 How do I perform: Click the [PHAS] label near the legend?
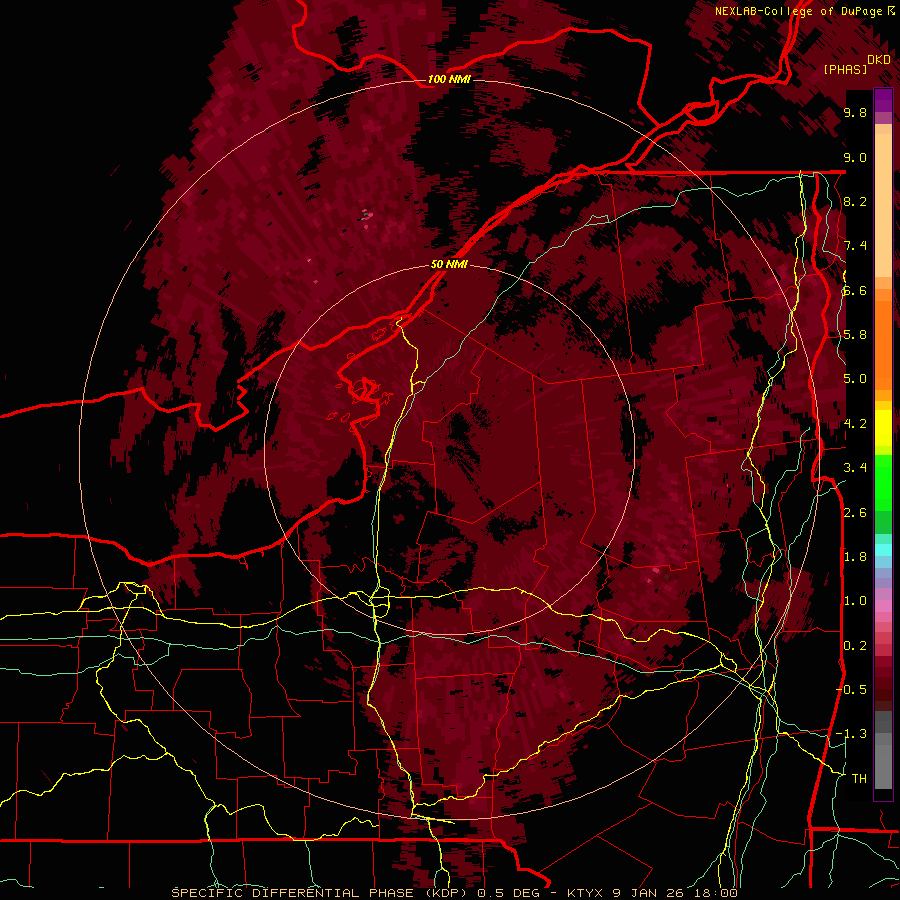[x=845, y=69]
